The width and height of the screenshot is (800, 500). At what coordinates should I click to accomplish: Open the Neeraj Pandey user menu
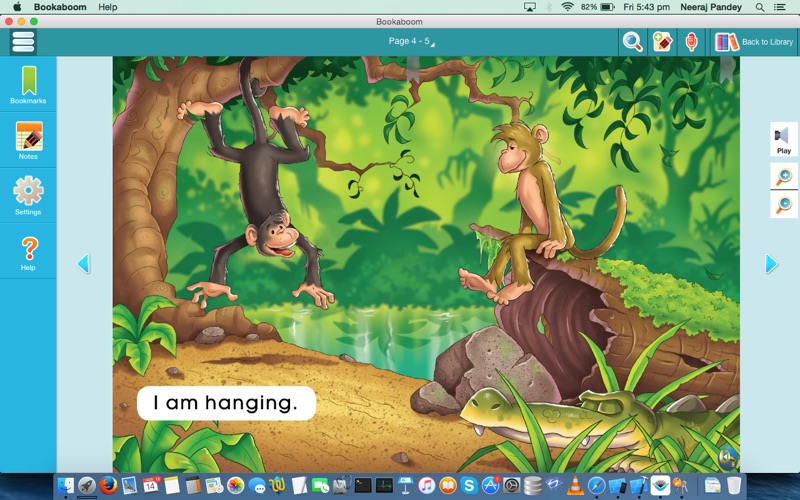(711, 7)
